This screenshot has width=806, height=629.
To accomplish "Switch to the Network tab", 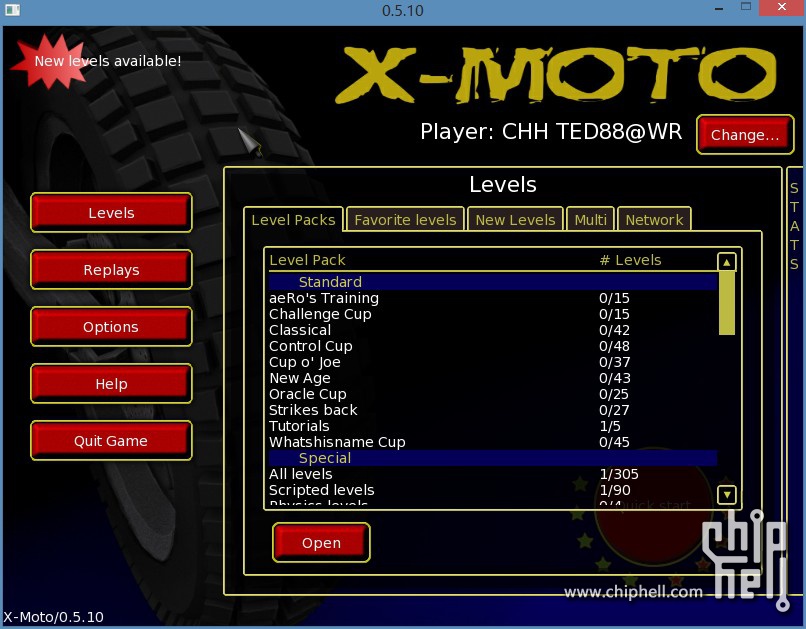I will (x=654, y=220).
